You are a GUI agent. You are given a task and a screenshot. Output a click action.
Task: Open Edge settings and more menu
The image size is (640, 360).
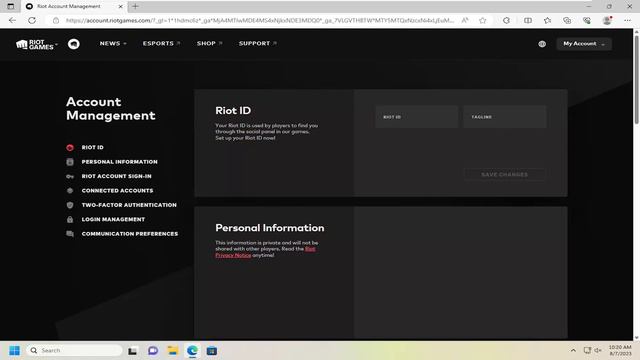click(627, 20)
